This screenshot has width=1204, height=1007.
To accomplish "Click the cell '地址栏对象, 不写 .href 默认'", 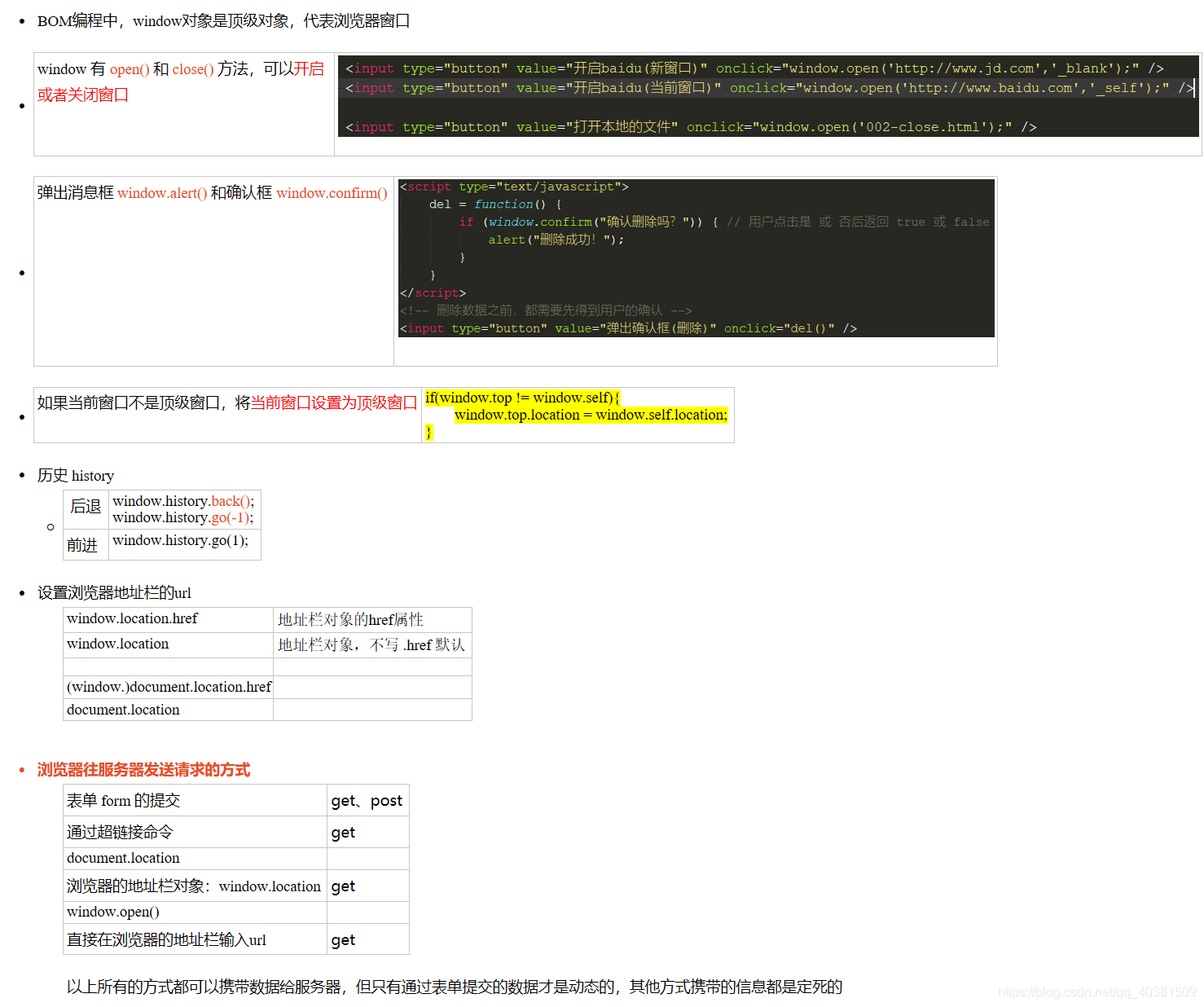I will (371, 645).
